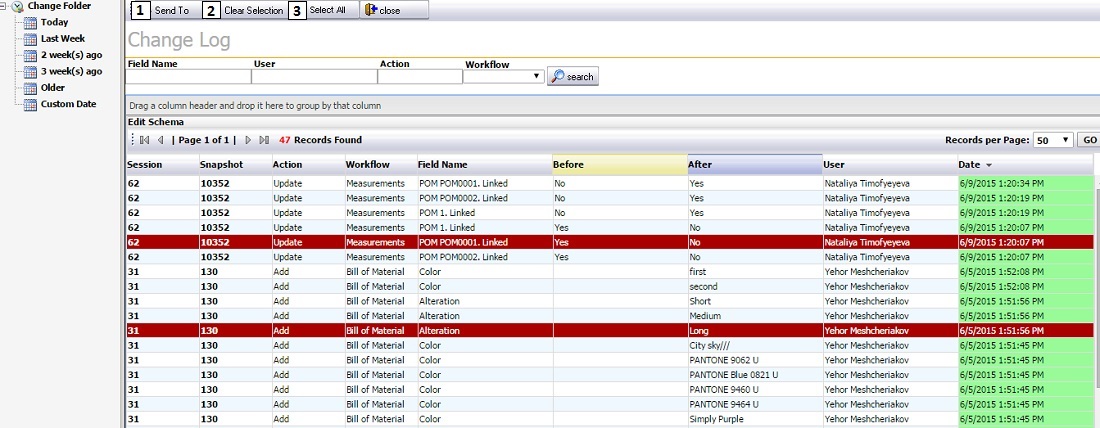Click the highlighted 'Long' cell

[756, 330]
